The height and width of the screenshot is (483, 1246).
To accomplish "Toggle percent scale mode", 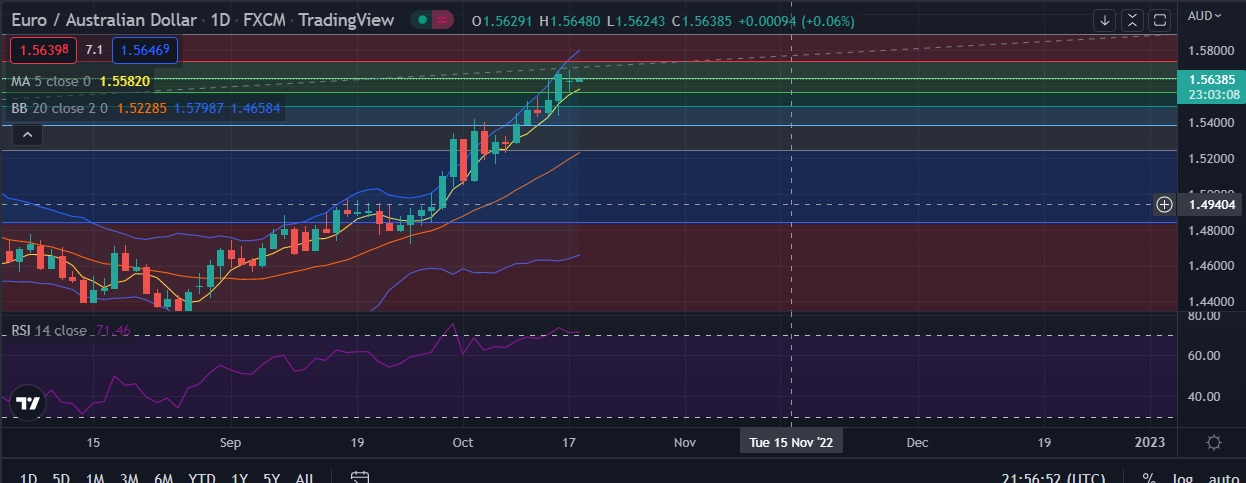I will [1150, 478].
